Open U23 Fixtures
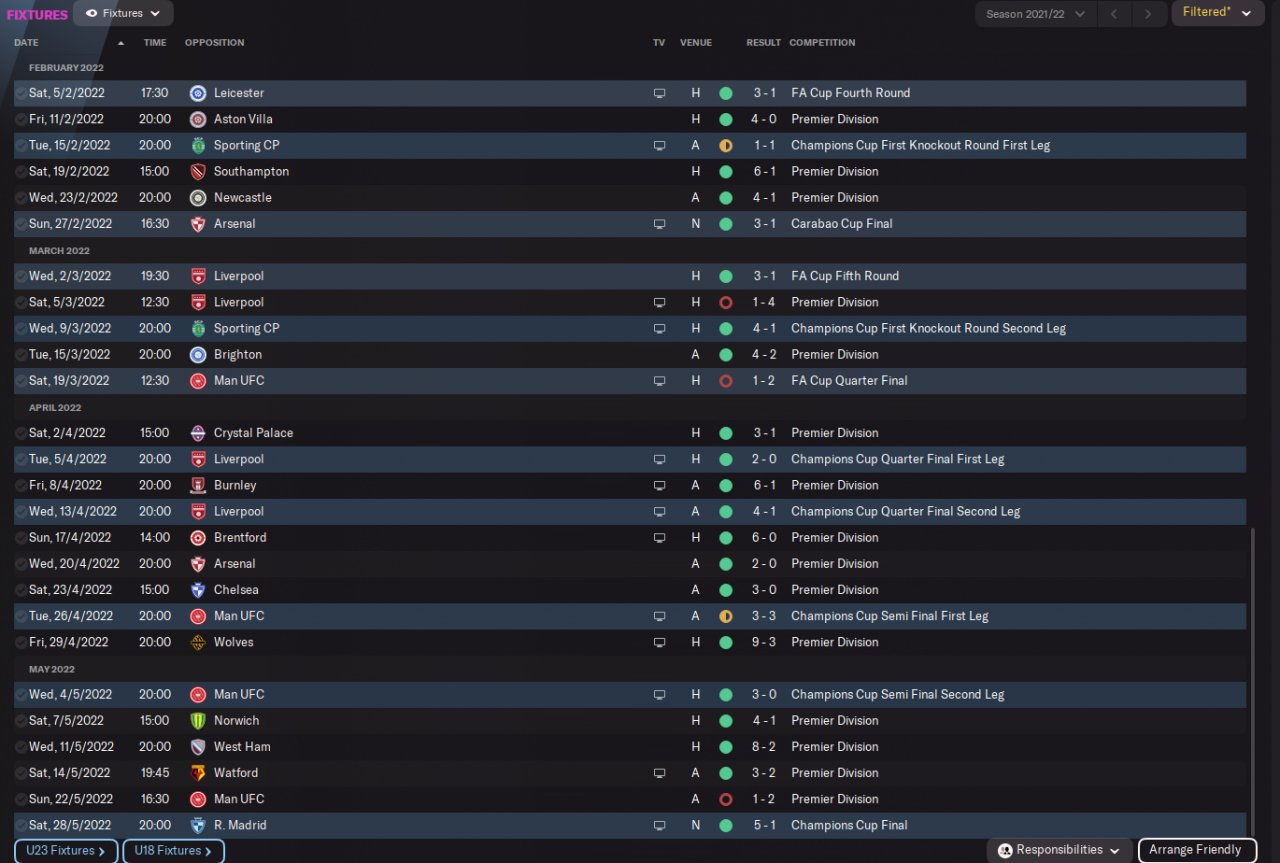Image resolution: width=1280 pixels, height=863 pixels. [x=66, y=851]
